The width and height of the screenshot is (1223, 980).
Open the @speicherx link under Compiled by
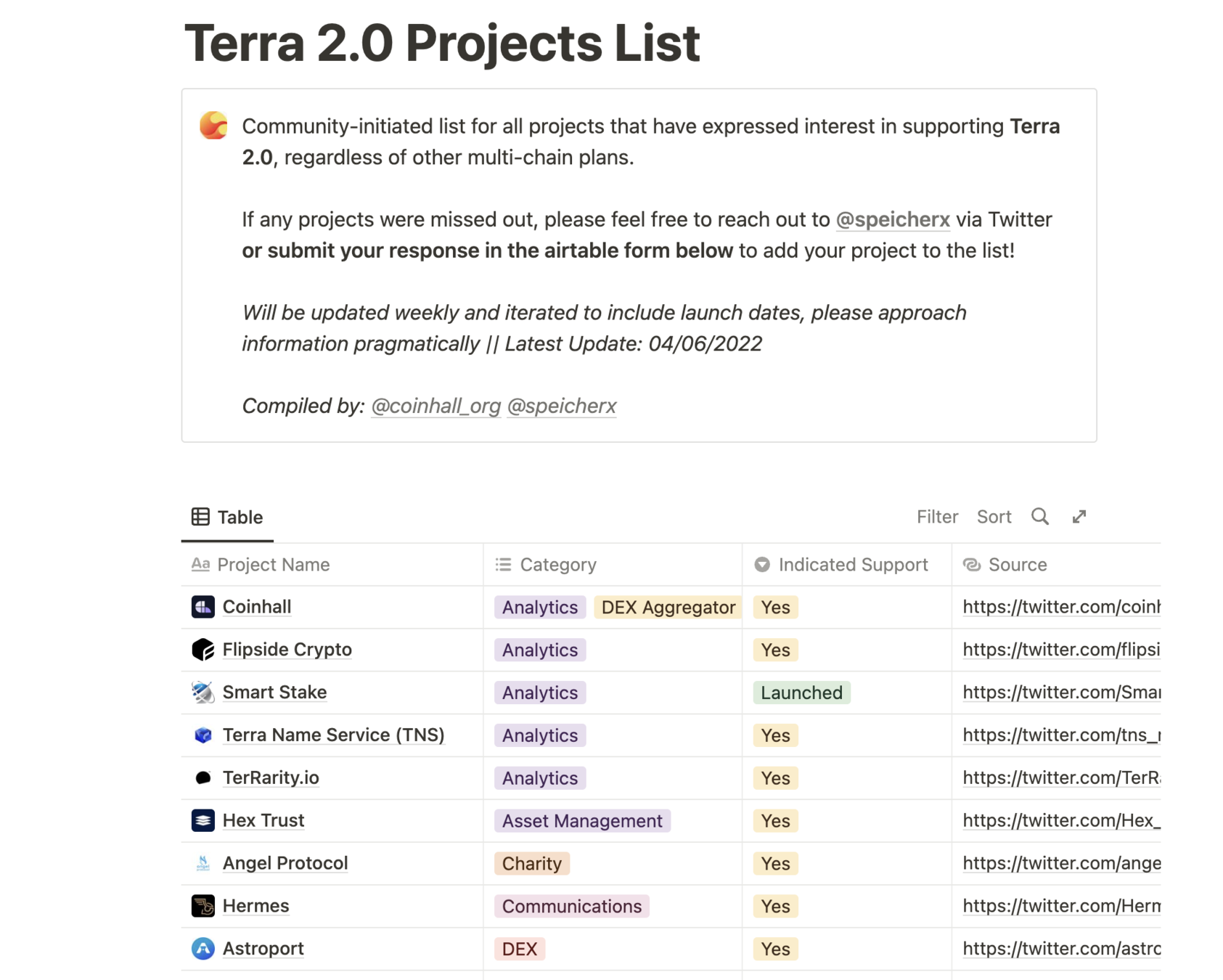tap(562, 406)
